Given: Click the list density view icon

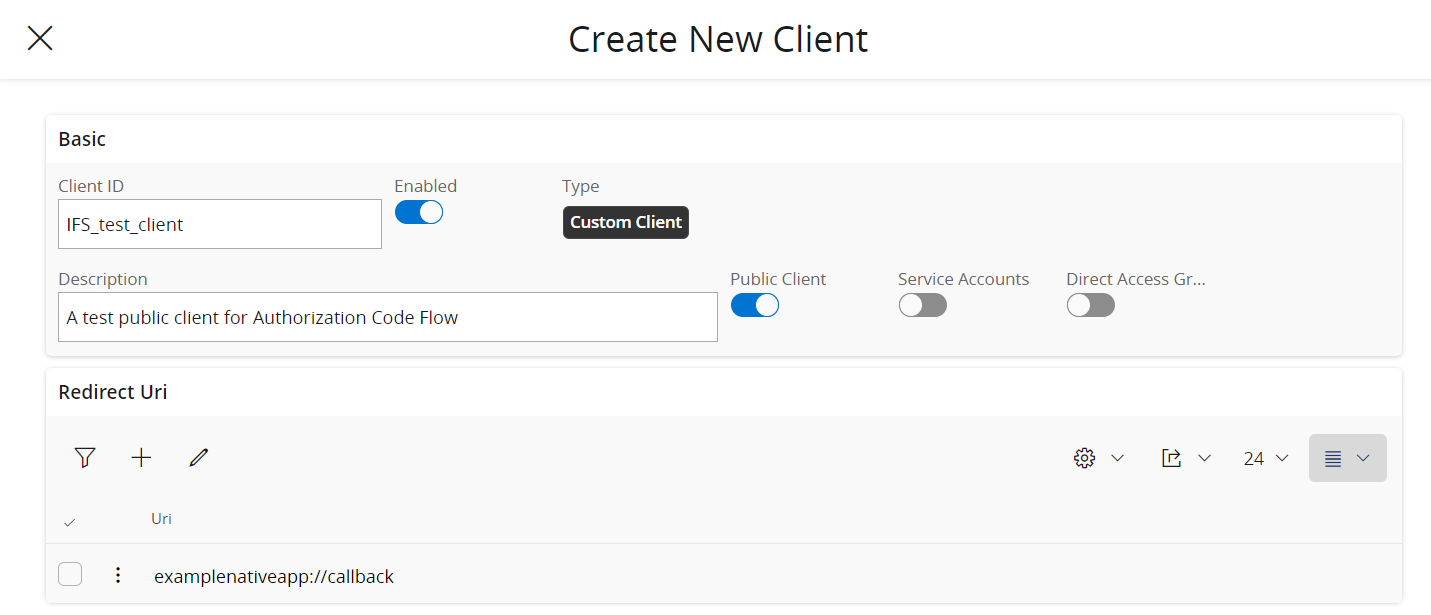Looking at the screenshot, I should pyautogui.click(x=1333, y=458).
